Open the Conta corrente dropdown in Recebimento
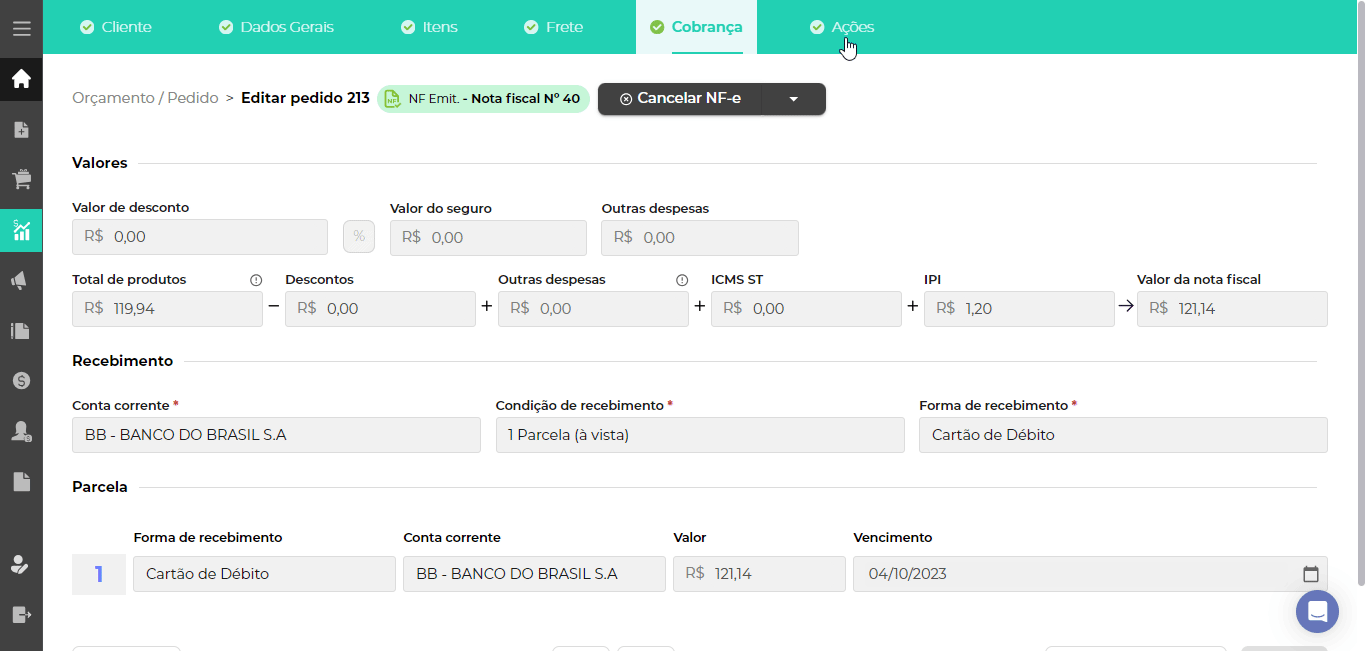The height and width of the screenshot is (651, 1366). pos(276,435)
